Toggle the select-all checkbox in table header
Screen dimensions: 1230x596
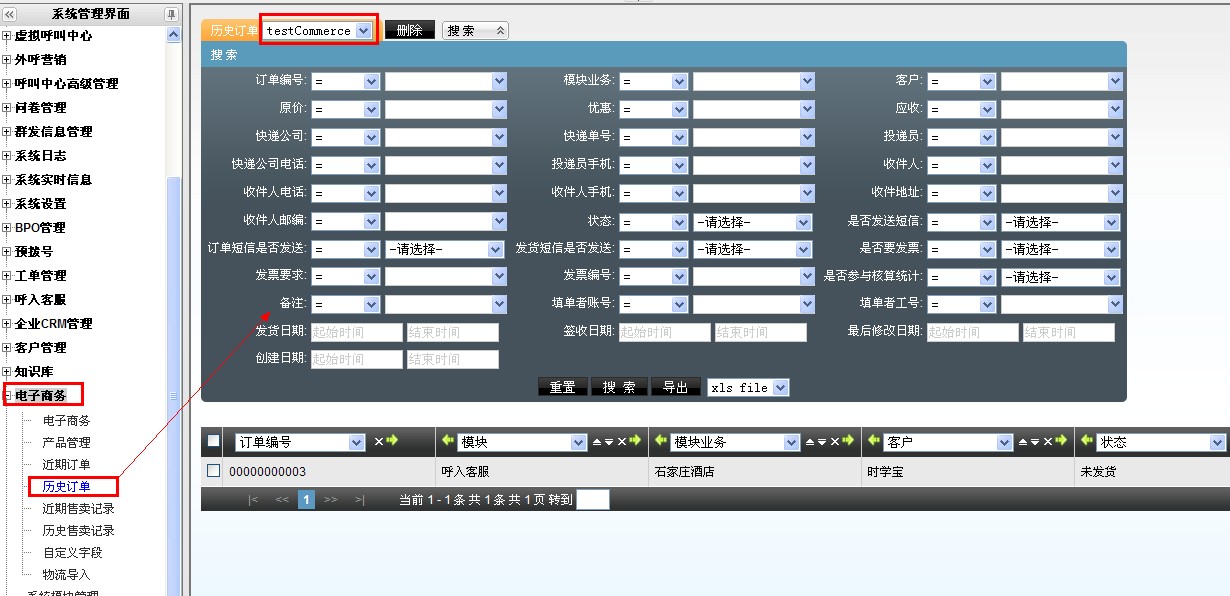[213, 441]
